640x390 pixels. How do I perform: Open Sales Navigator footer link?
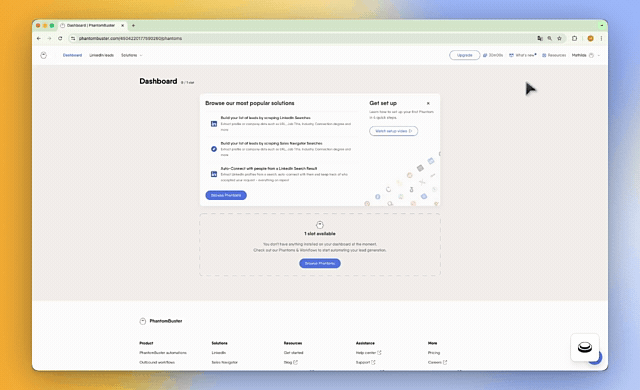click(x=224, y=362)
